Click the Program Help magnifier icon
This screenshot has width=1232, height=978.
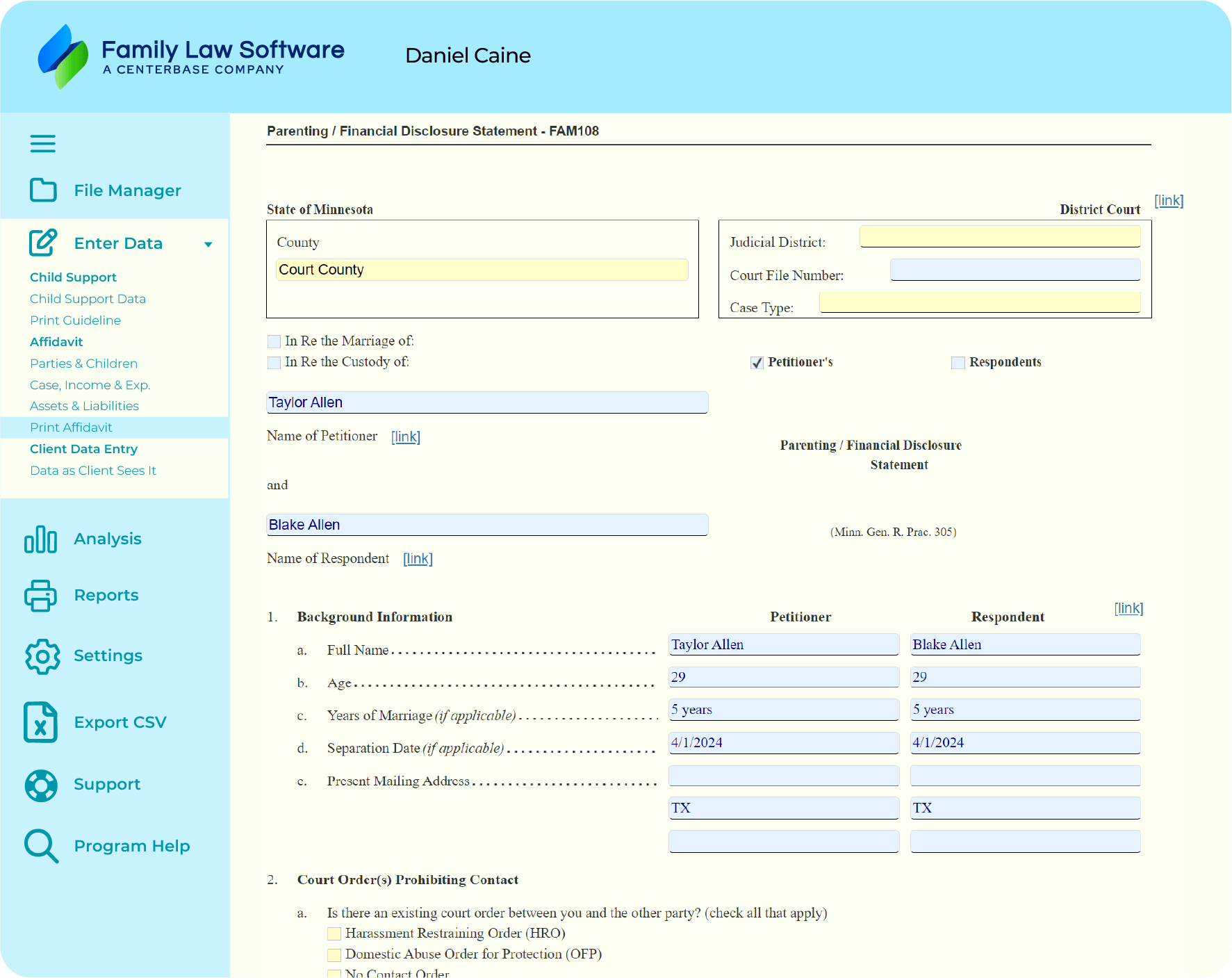tap(41, 846)
